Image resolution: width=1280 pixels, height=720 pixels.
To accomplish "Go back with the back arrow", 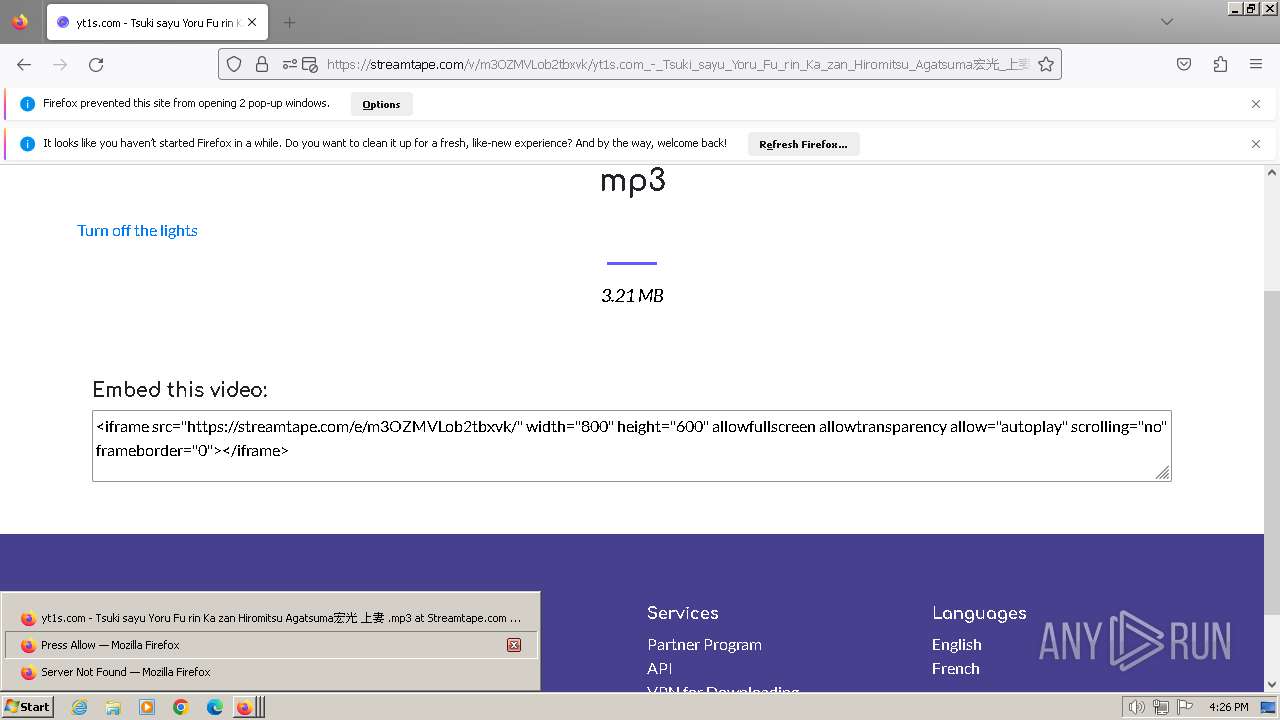I will tap(24, 64).
